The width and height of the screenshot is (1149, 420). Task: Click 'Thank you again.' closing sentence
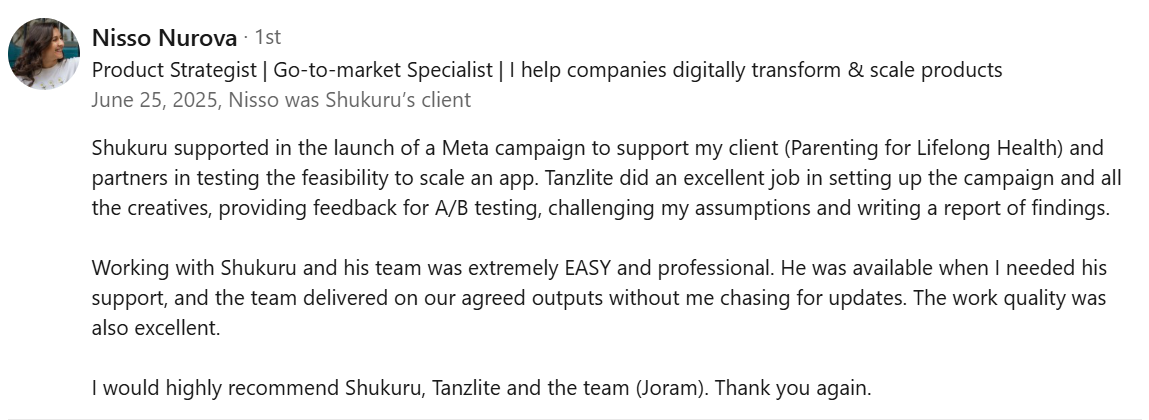pyautogui.click(x=793, y=388)
